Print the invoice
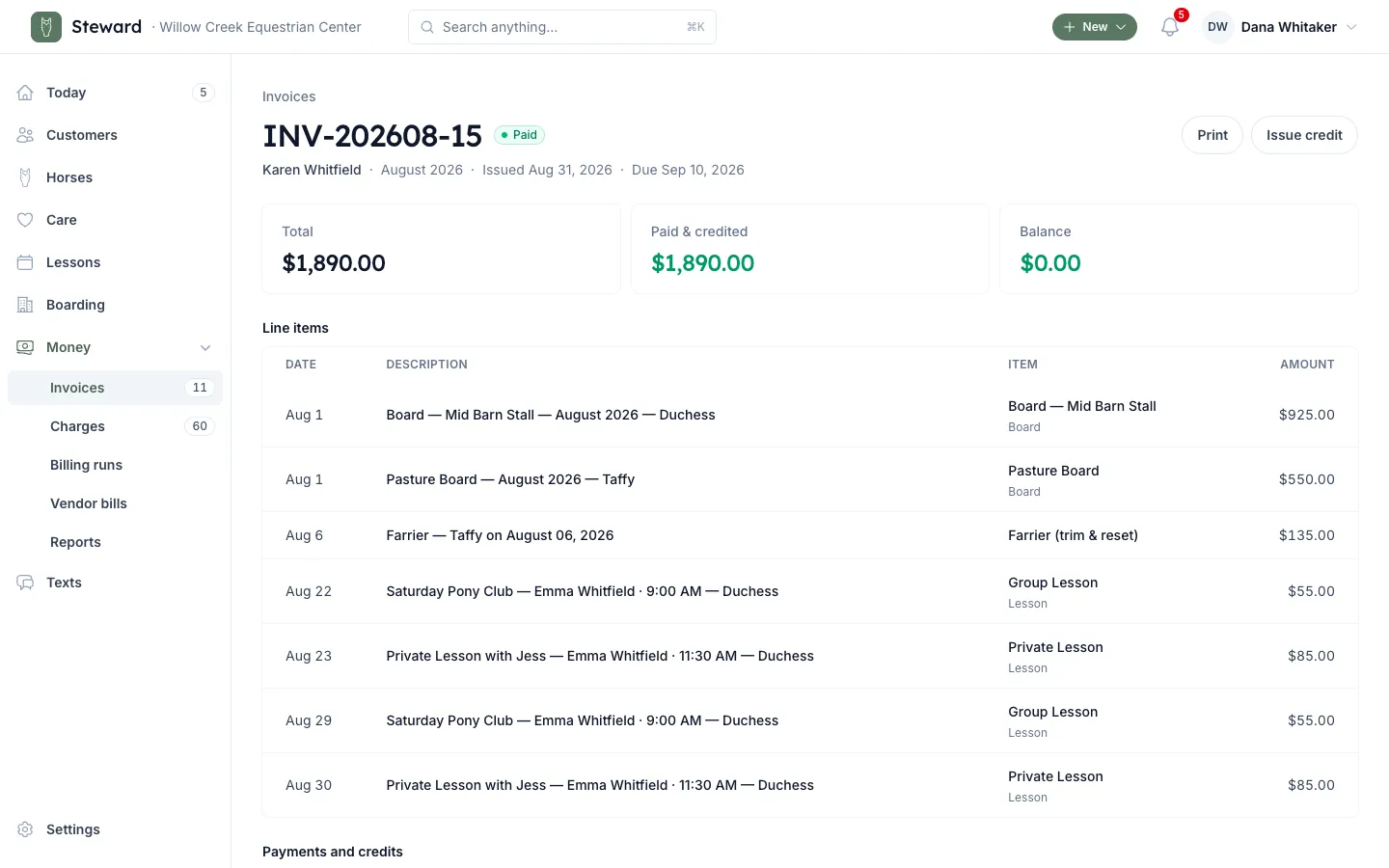This screenshot has width=1389, height=868. (x=1212, y=135)
